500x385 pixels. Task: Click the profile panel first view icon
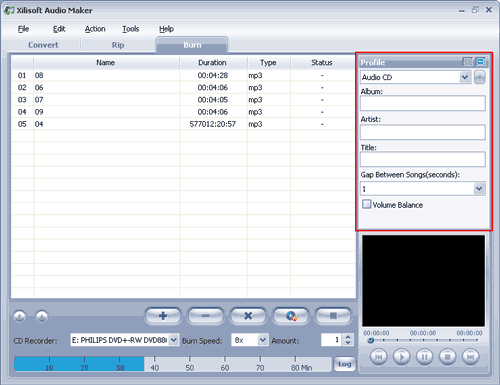(x=467, y=62)
